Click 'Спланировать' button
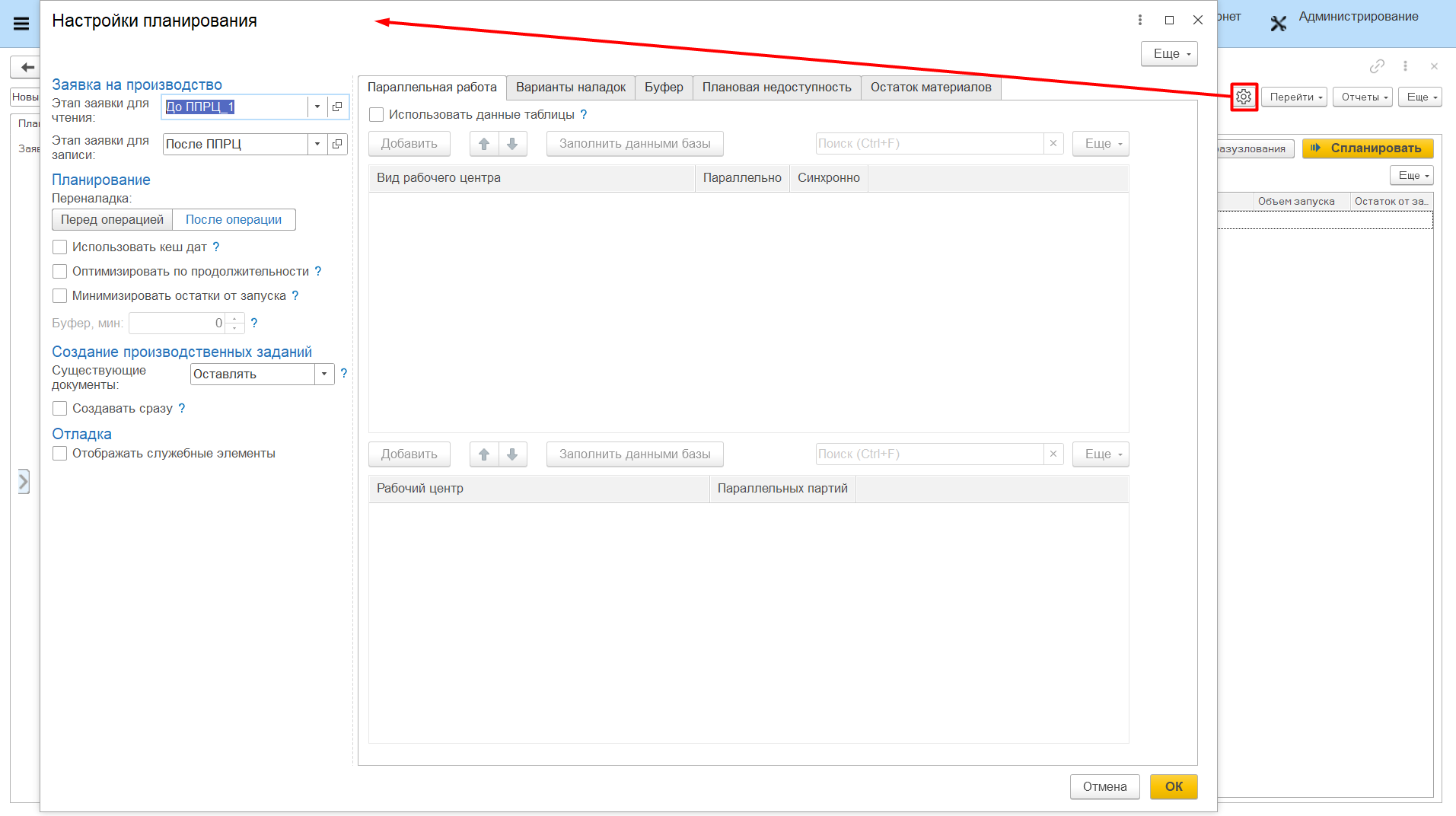The width and height of the screenshot is (1456, 816). (x=1367, y=148)
